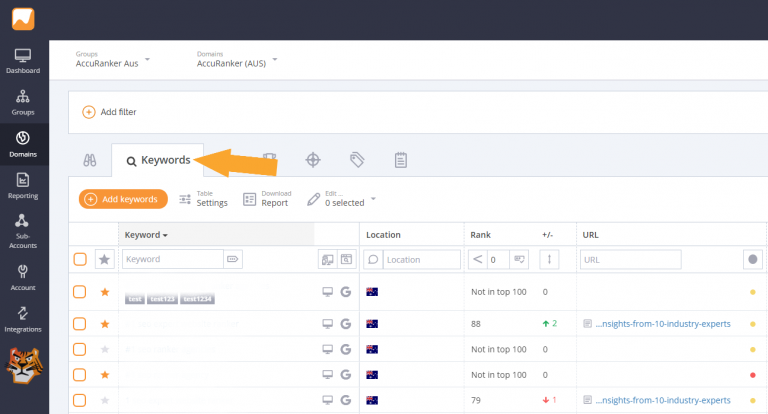Check the checkbox for the rank 88 row

[x=79, y=324]
